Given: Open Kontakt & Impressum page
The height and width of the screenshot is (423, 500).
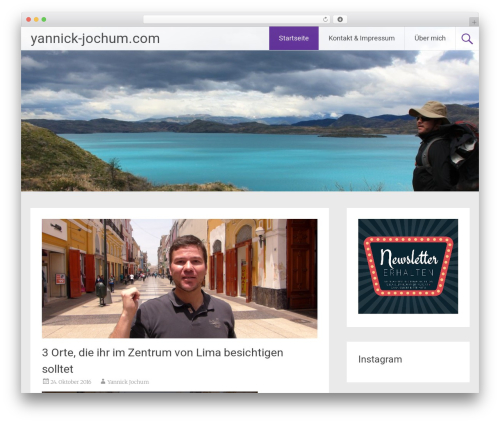Looking at the screenshot, I should (x=362, y=38).
